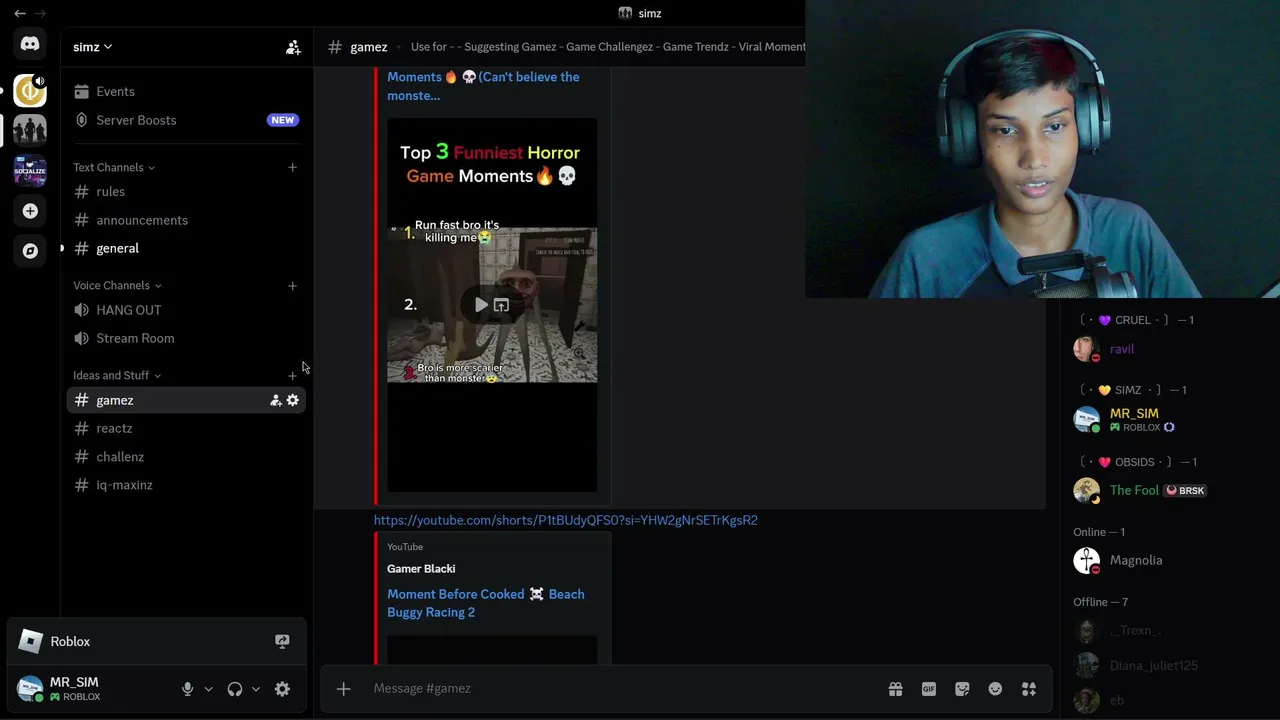
Task: Open the youtube.com/shorts URL link
Action: click(566, 520)
